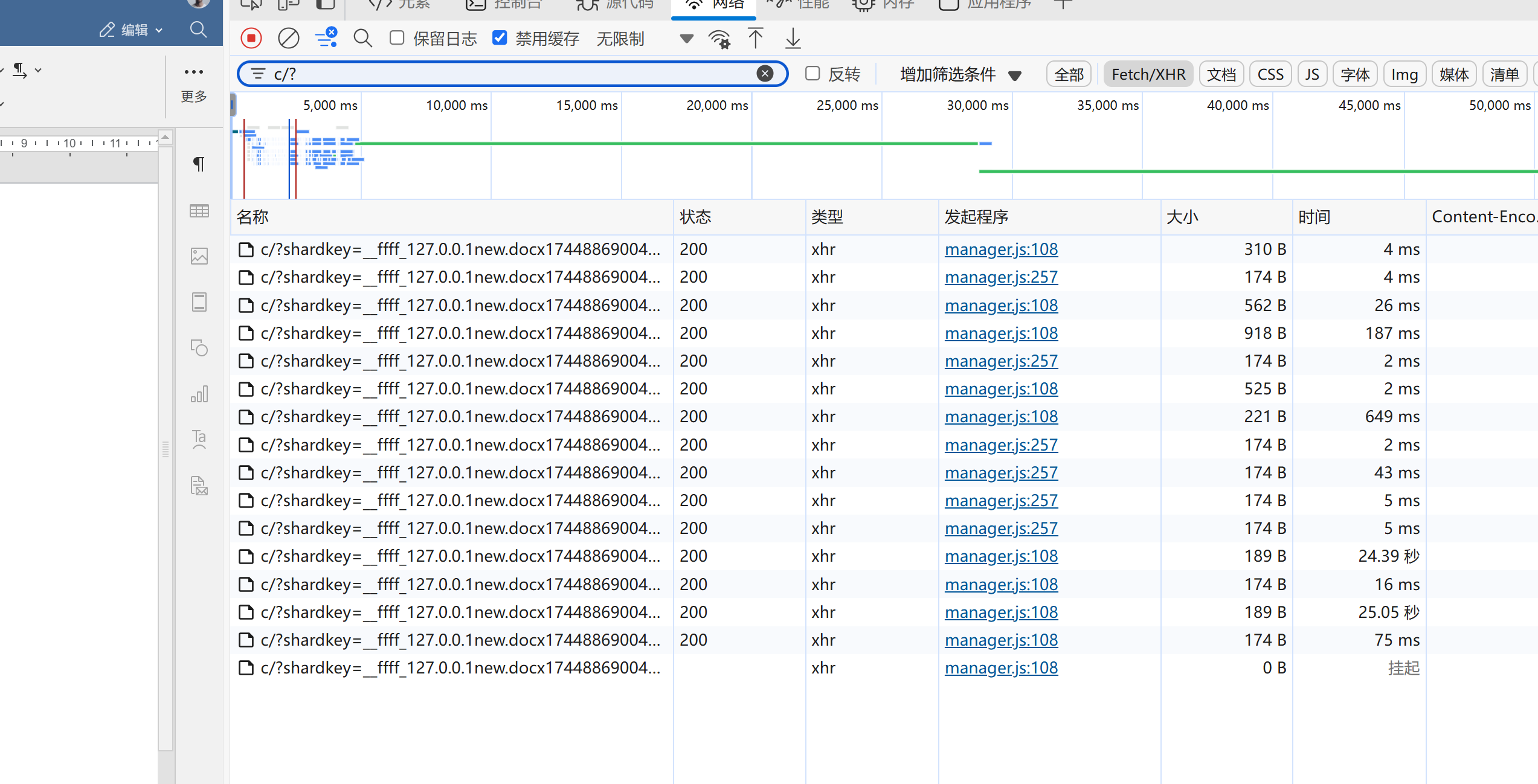
Task: Click the clear network log icon
Action: [288, 39]
